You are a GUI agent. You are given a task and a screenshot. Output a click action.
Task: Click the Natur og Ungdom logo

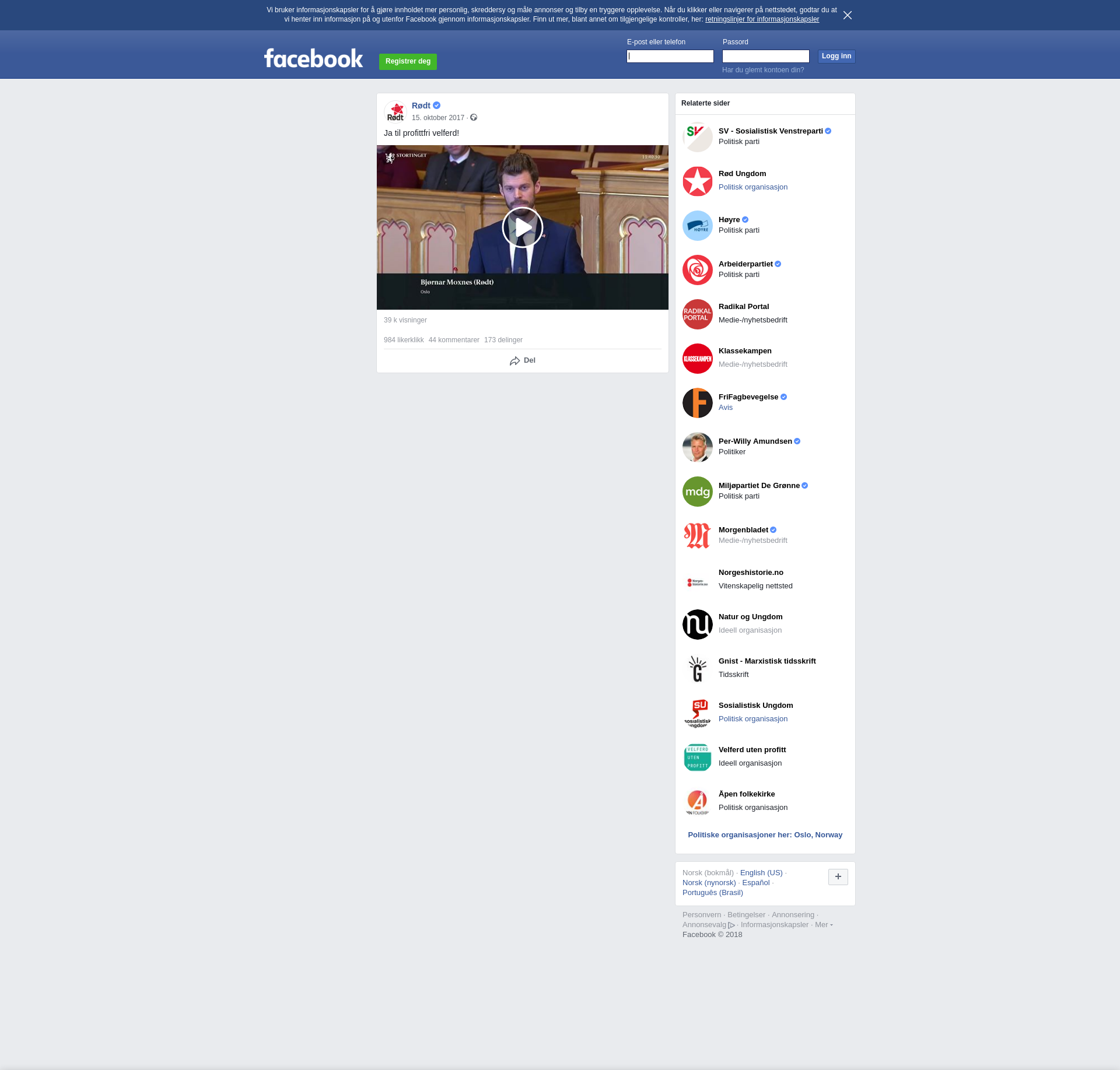click(697, 625)
